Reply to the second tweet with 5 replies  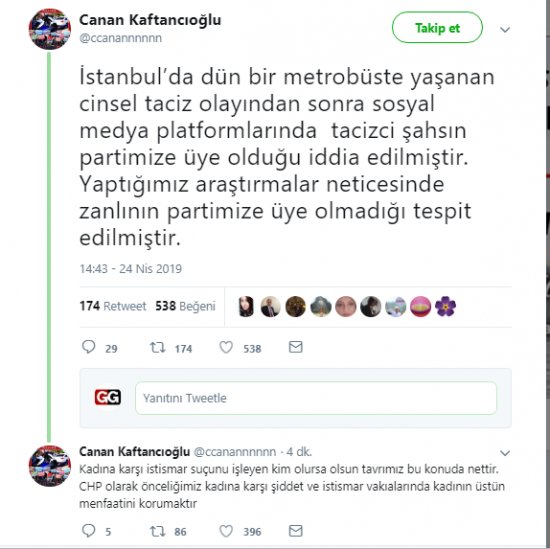click(x=88, y=531)
